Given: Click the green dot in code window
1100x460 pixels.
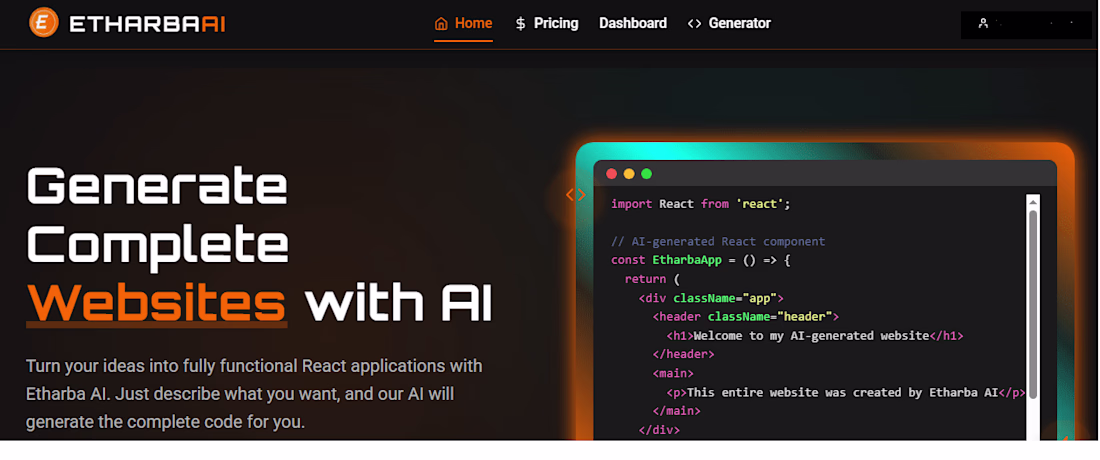Looking at the screenshot, I should [x=646, y=174].
